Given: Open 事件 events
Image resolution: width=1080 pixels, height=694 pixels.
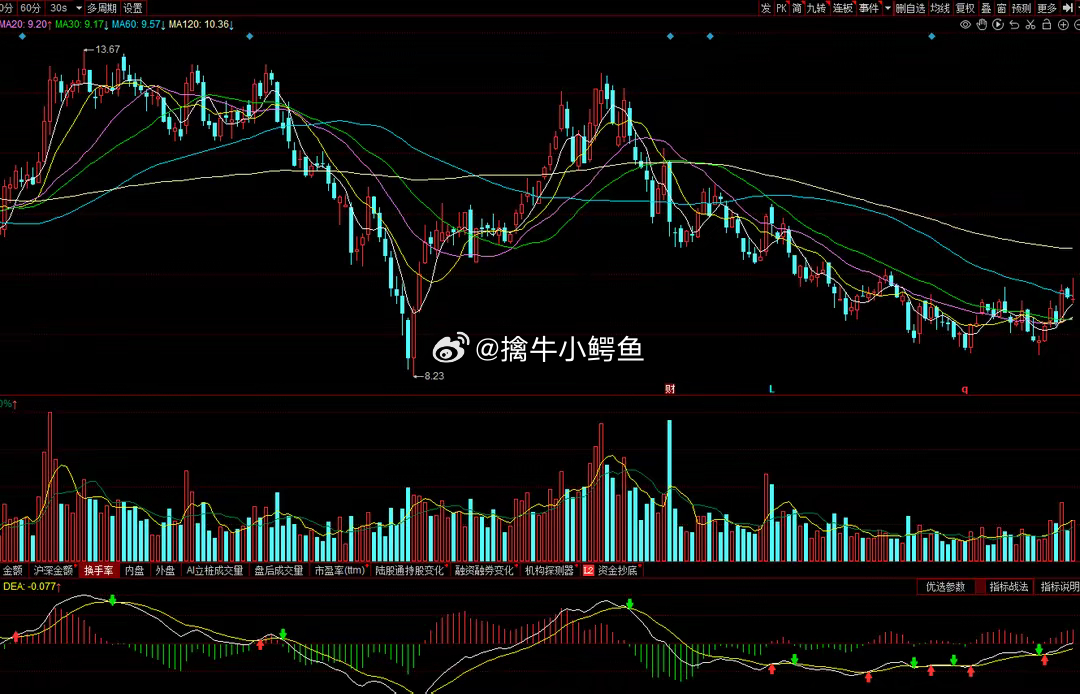Looking at the screenshot, I should click(x=869, y=8).
